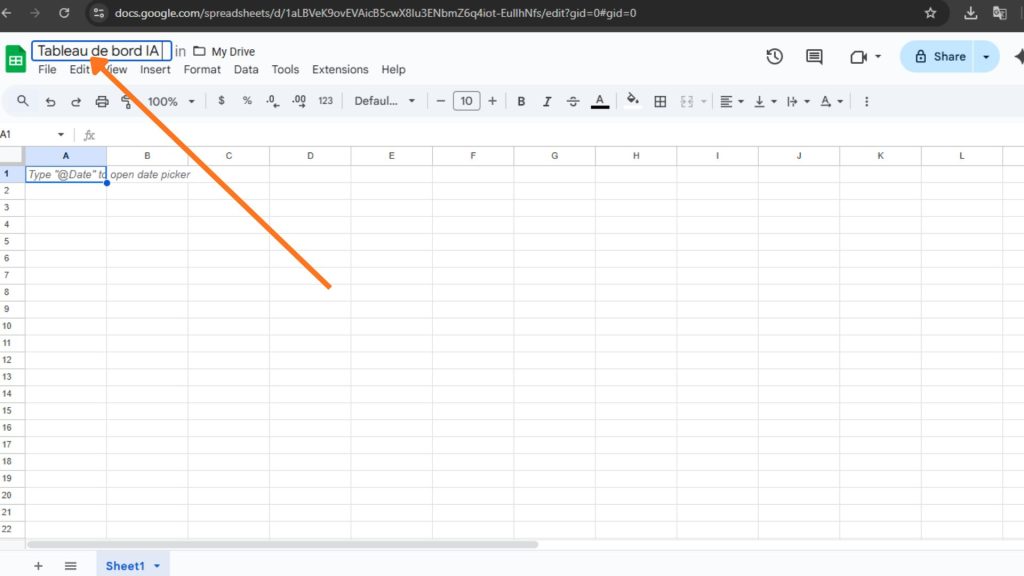Toggle italic formatting
The image size is (1024, 576).
(x=547, y=100)
